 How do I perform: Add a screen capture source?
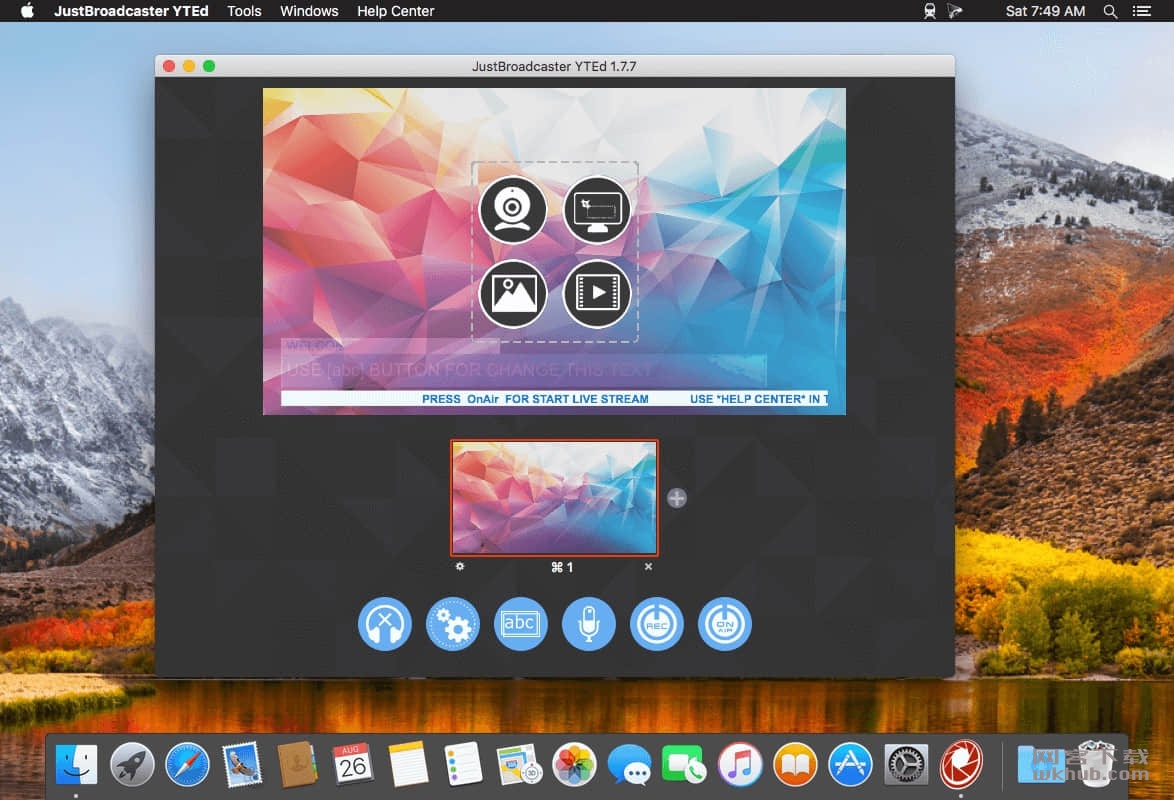[x=597, y=210]
